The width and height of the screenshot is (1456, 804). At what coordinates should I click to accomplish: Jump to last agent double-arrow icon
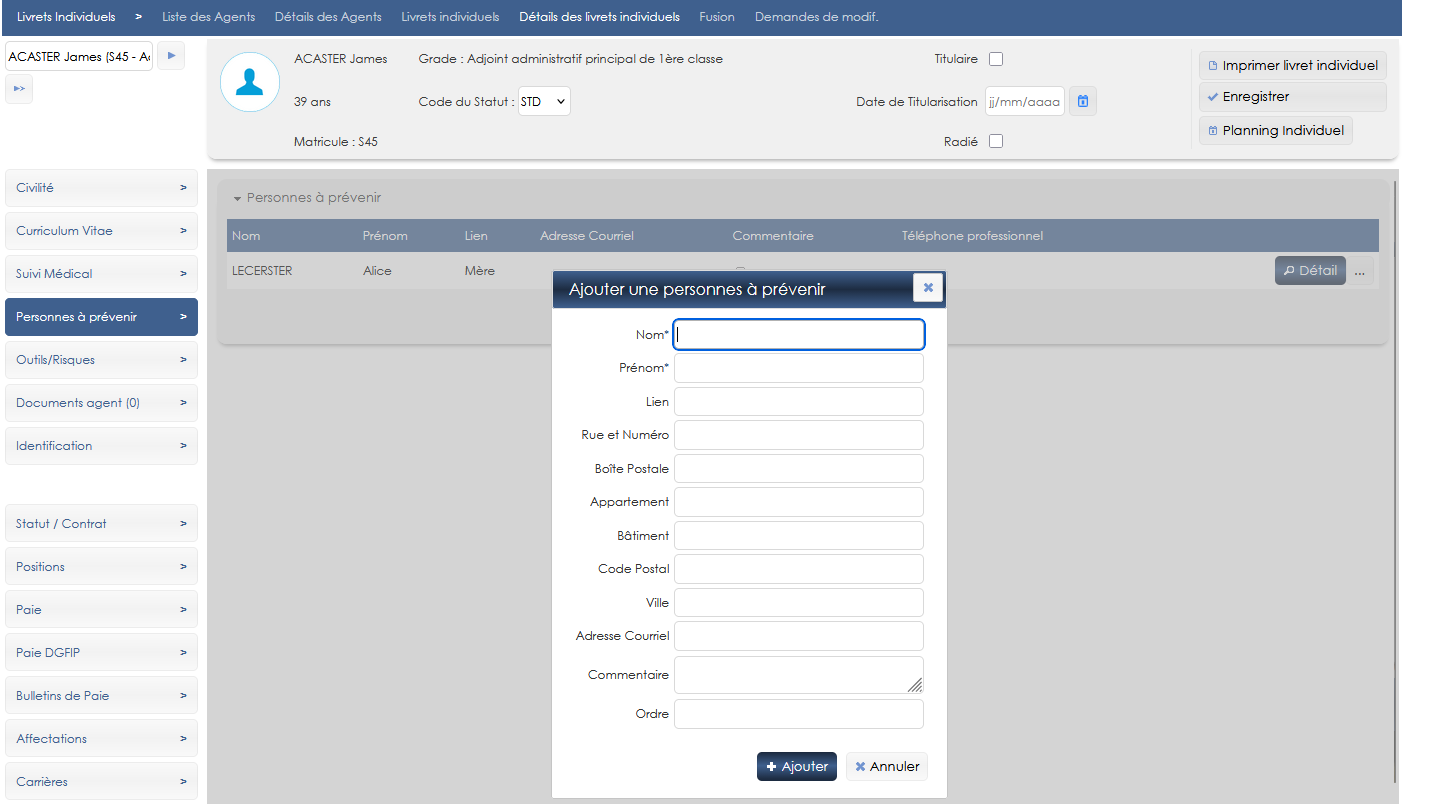tap(19, 89)
